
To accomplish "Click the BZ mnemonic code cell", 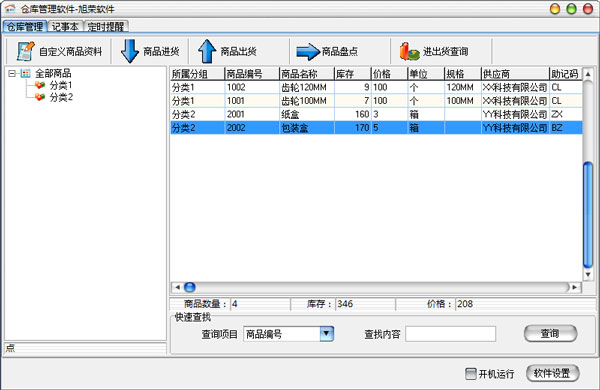I will click(566, 127).
